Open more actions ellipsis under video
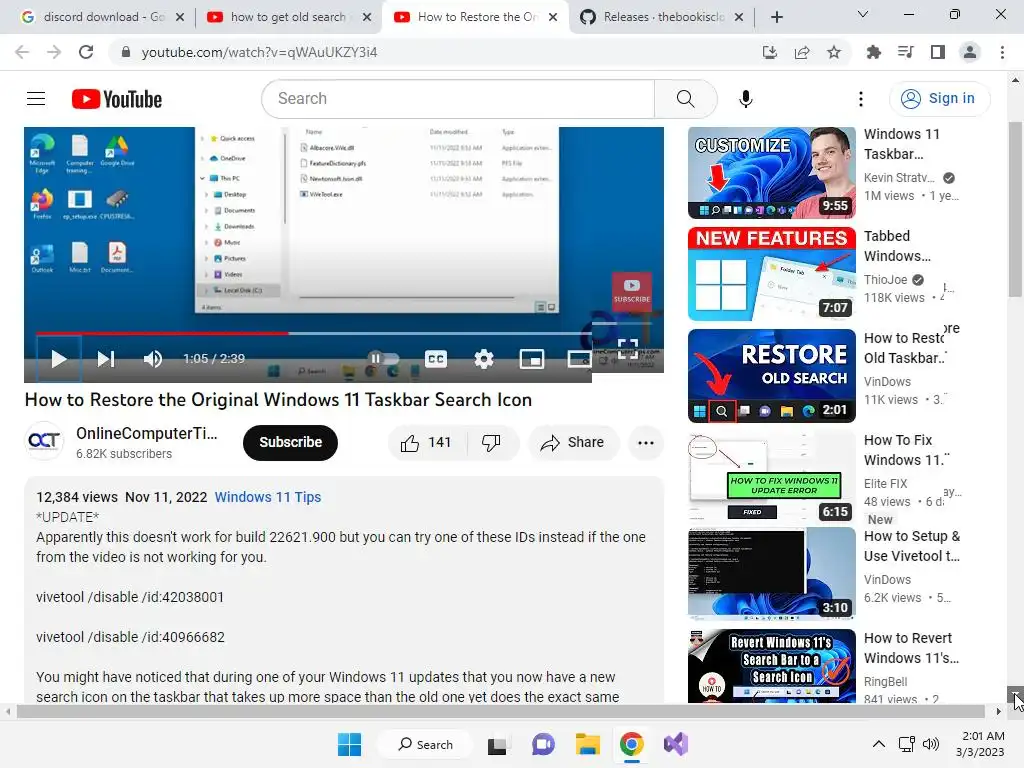 pos(646,443)
